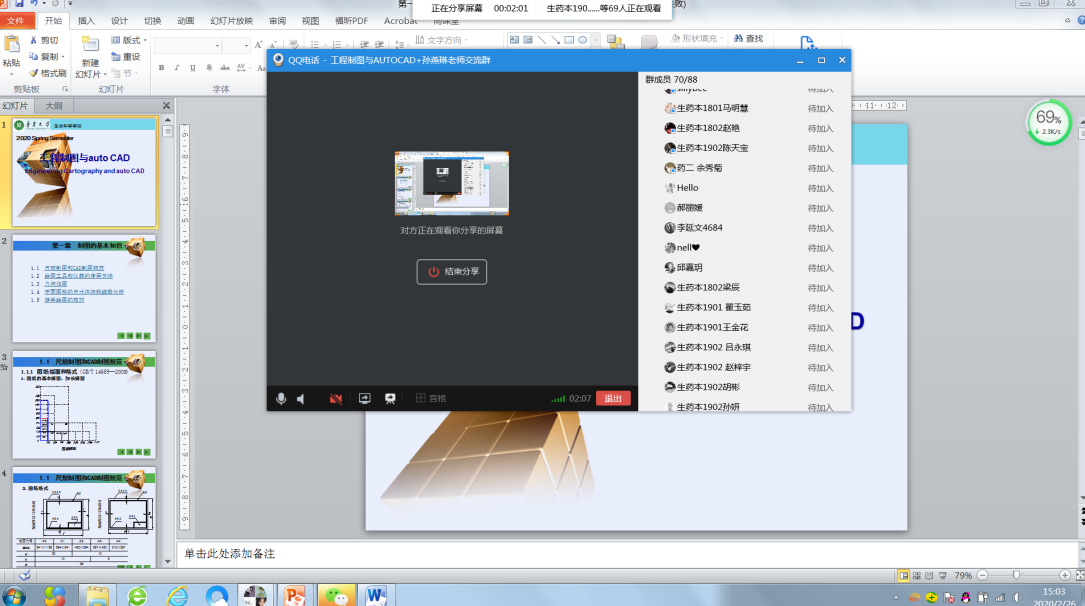This screenshot has height=606, width=1085.
Task: Open the 审阅 ribbon tab
Action: (277, 21)
